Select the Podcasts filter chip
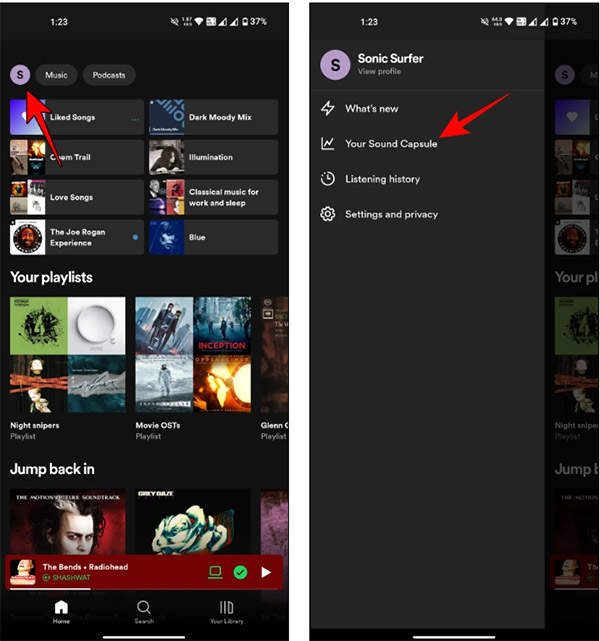The width and height of the screenshot is (600, 641). pos(109,75)
